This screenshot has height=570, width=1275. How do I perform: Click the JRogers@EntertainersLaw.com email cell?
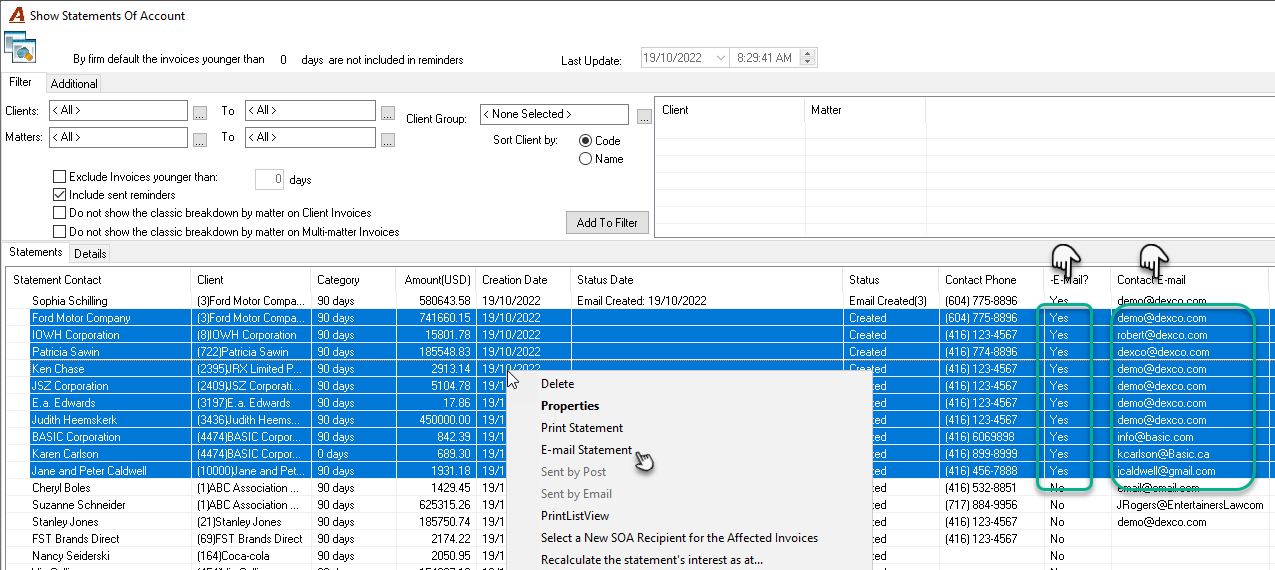[1190, 505]
